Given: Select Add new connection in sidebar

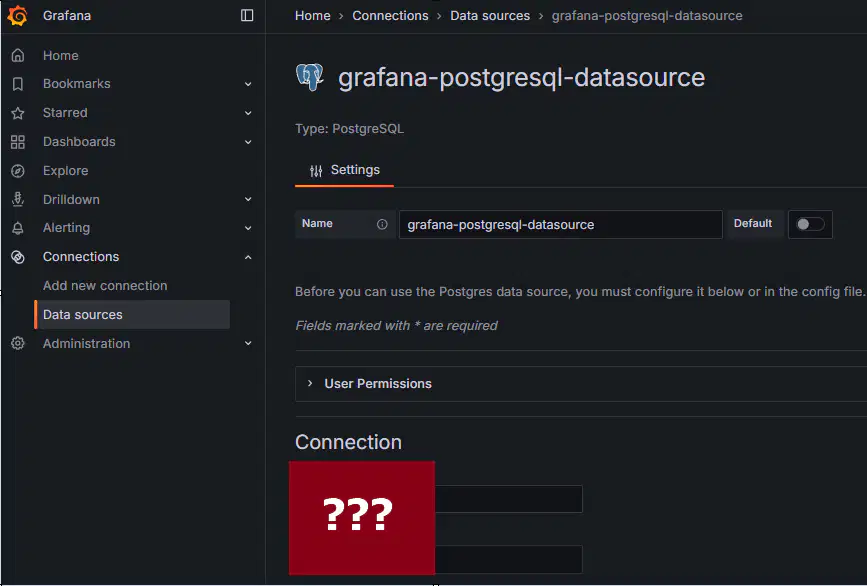Looking at the screenshot, I should coord(105,285).
